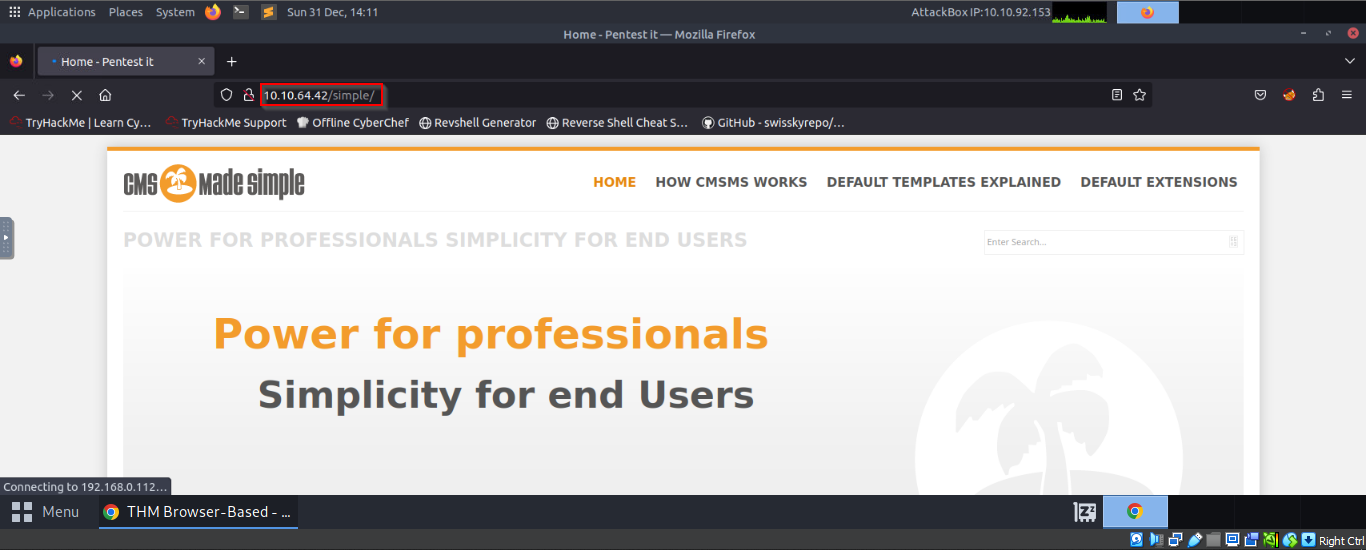Click Power for professionals banner heading
The height and width of the screenshot is (550, 1366).
[491, 334]
